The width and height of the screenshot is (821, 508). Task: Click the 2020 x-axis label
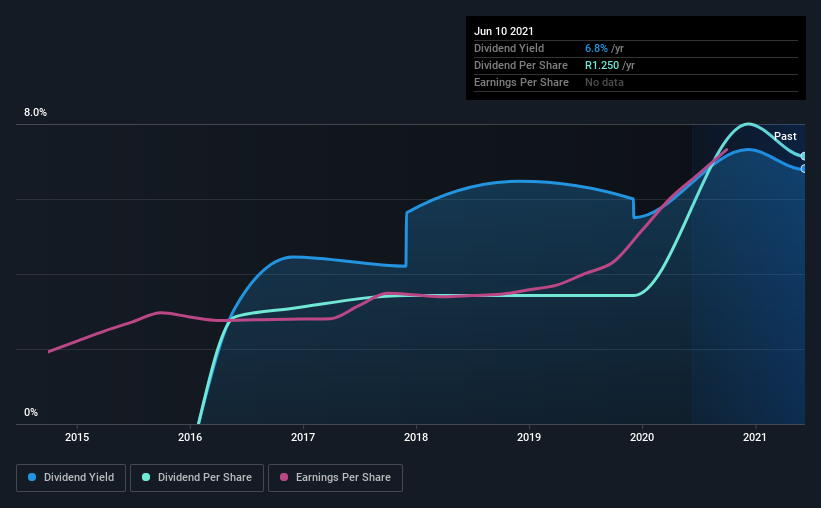642,437
